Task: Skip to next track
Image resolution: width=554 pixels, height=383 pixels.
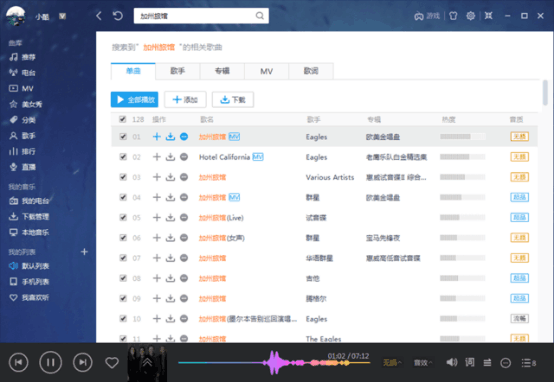Action: pos(83,363)
